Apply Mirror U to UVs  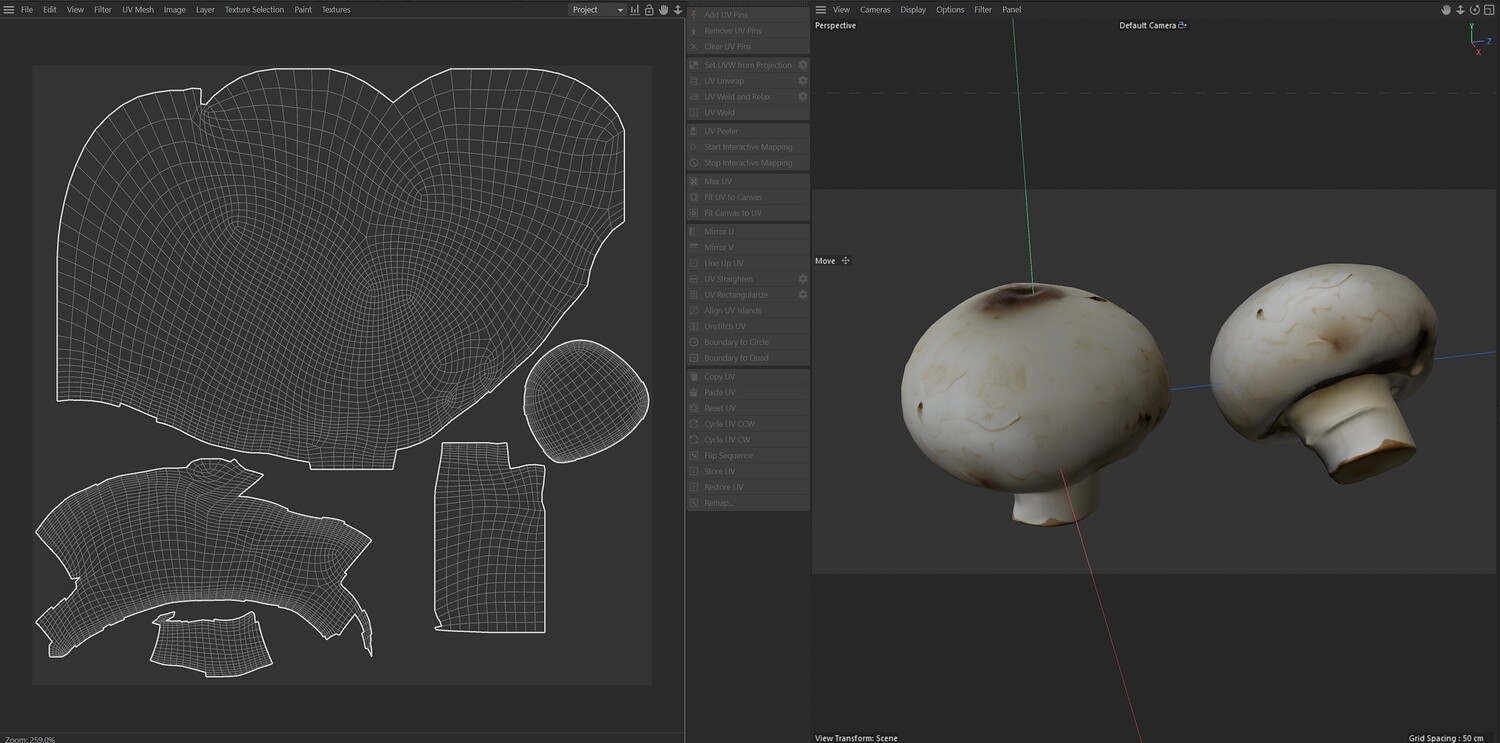[x=748, y=231]
